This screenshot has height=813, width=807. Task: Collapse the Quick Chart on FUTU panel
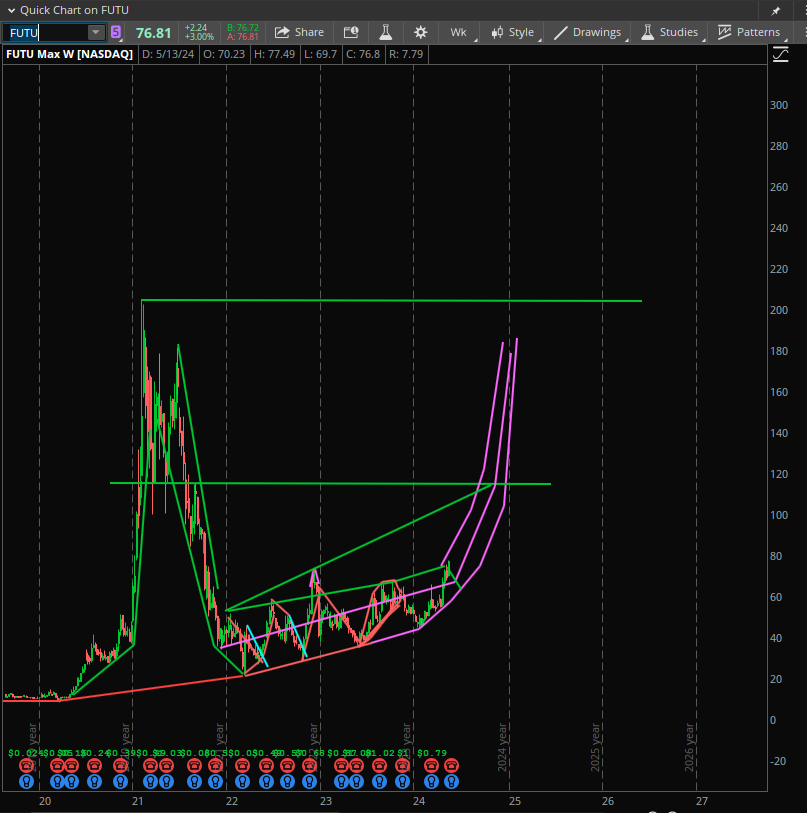click(x=11, y=10)
